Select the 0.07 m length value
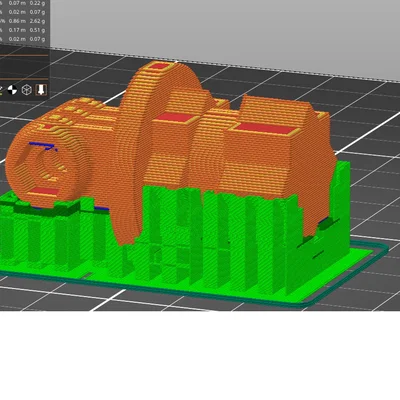 click(17, 3)
